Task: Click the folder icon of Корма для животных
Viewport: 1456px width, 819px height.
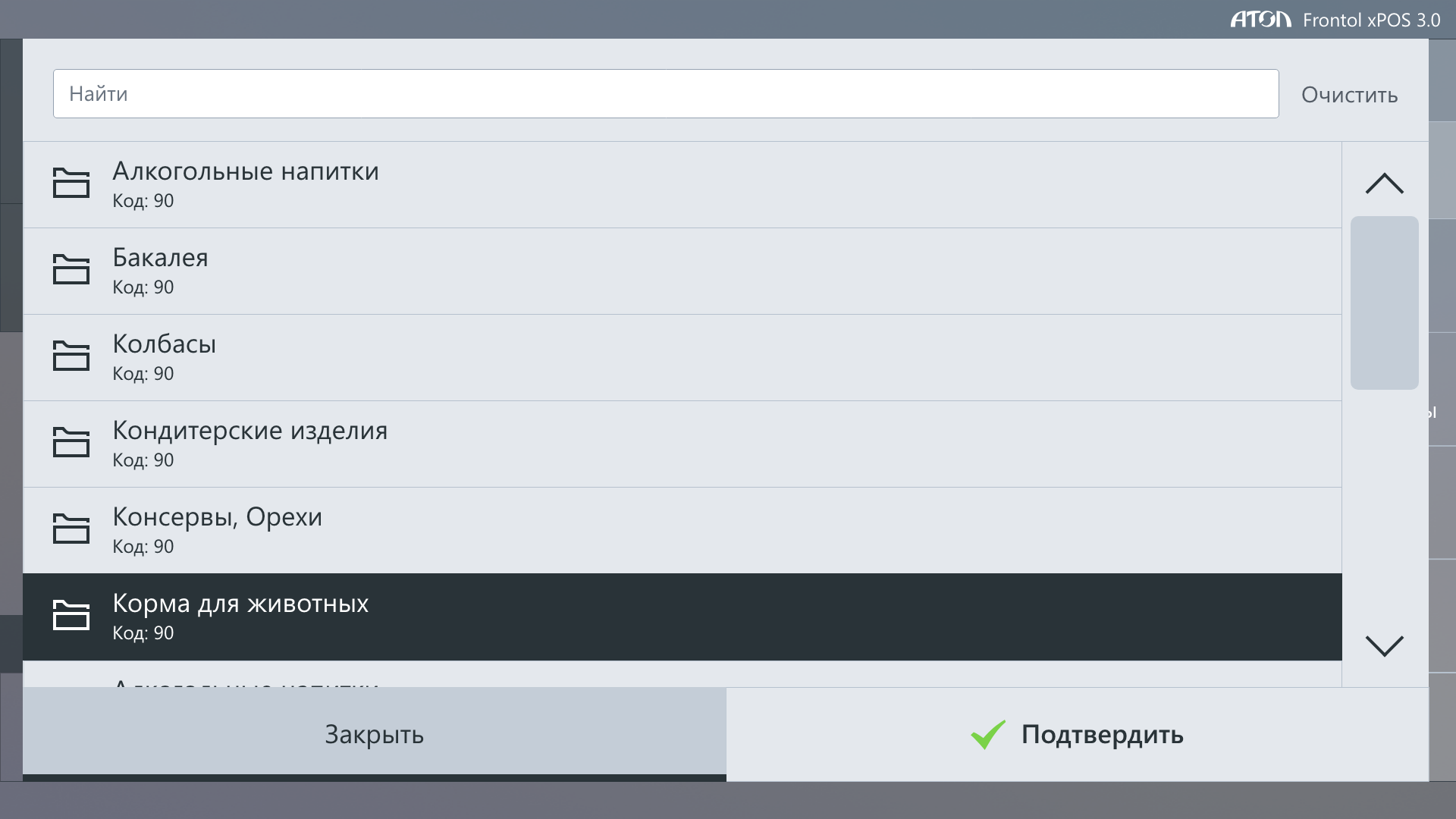Action: pos(71,616)
